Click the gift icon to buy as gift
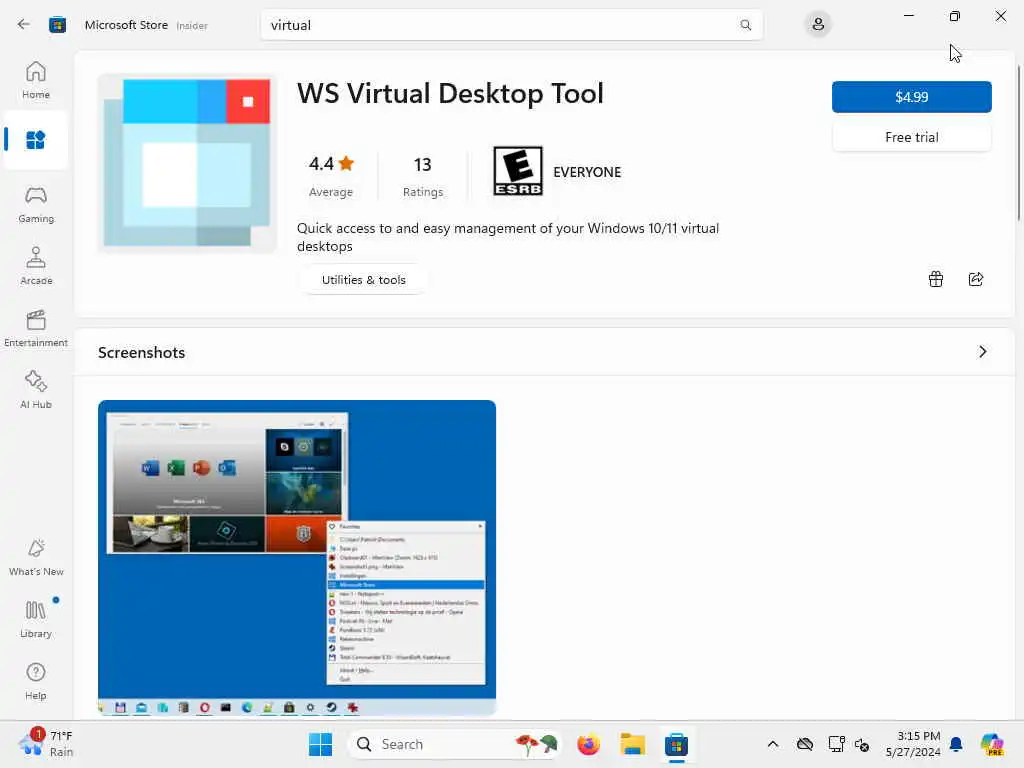The width and height of the screenshot is (1024, 768). pyautogui.click(x=936, y=280)
